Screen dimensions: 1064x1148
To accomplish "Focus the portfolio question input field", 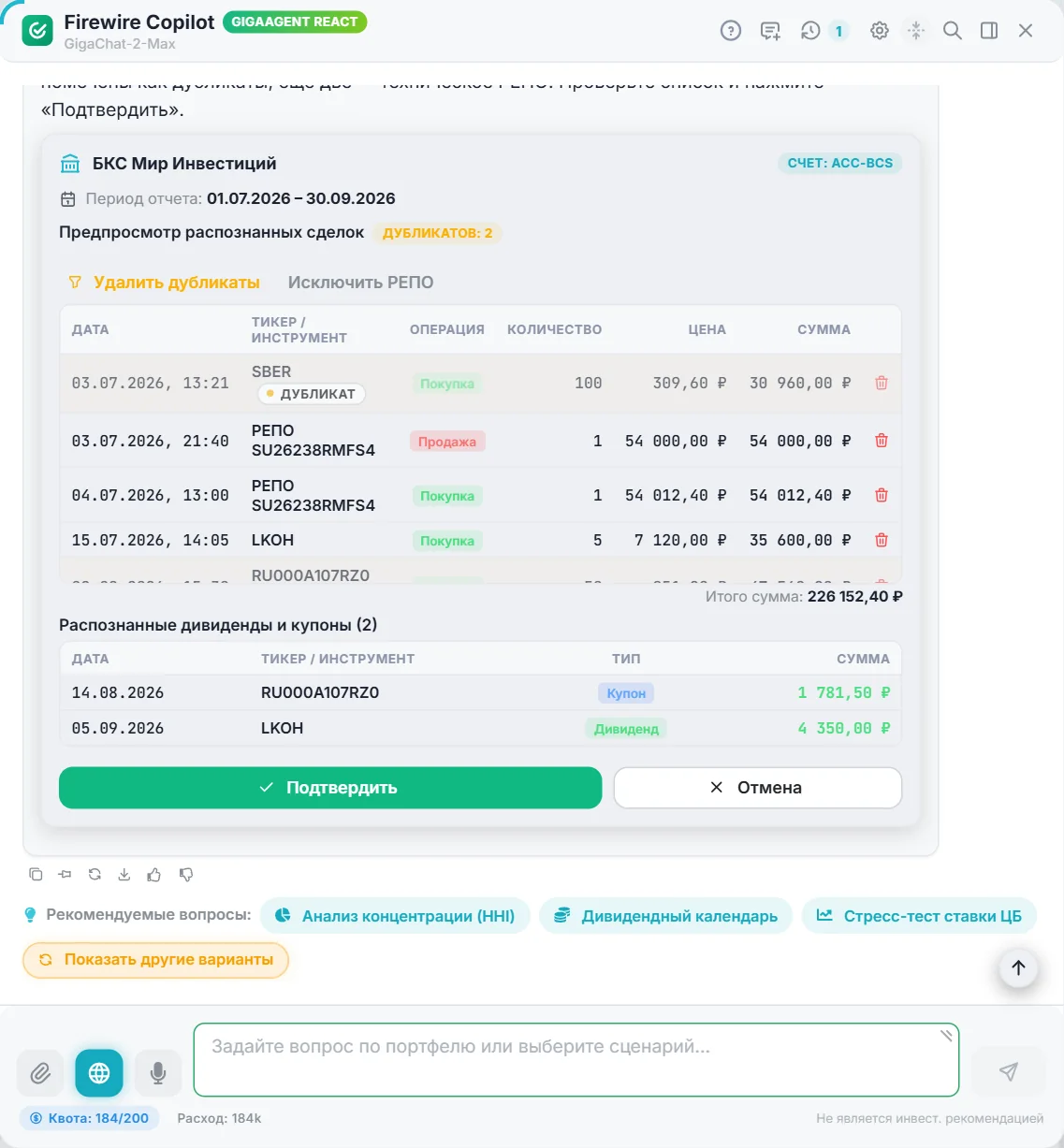I will 576,1059.
